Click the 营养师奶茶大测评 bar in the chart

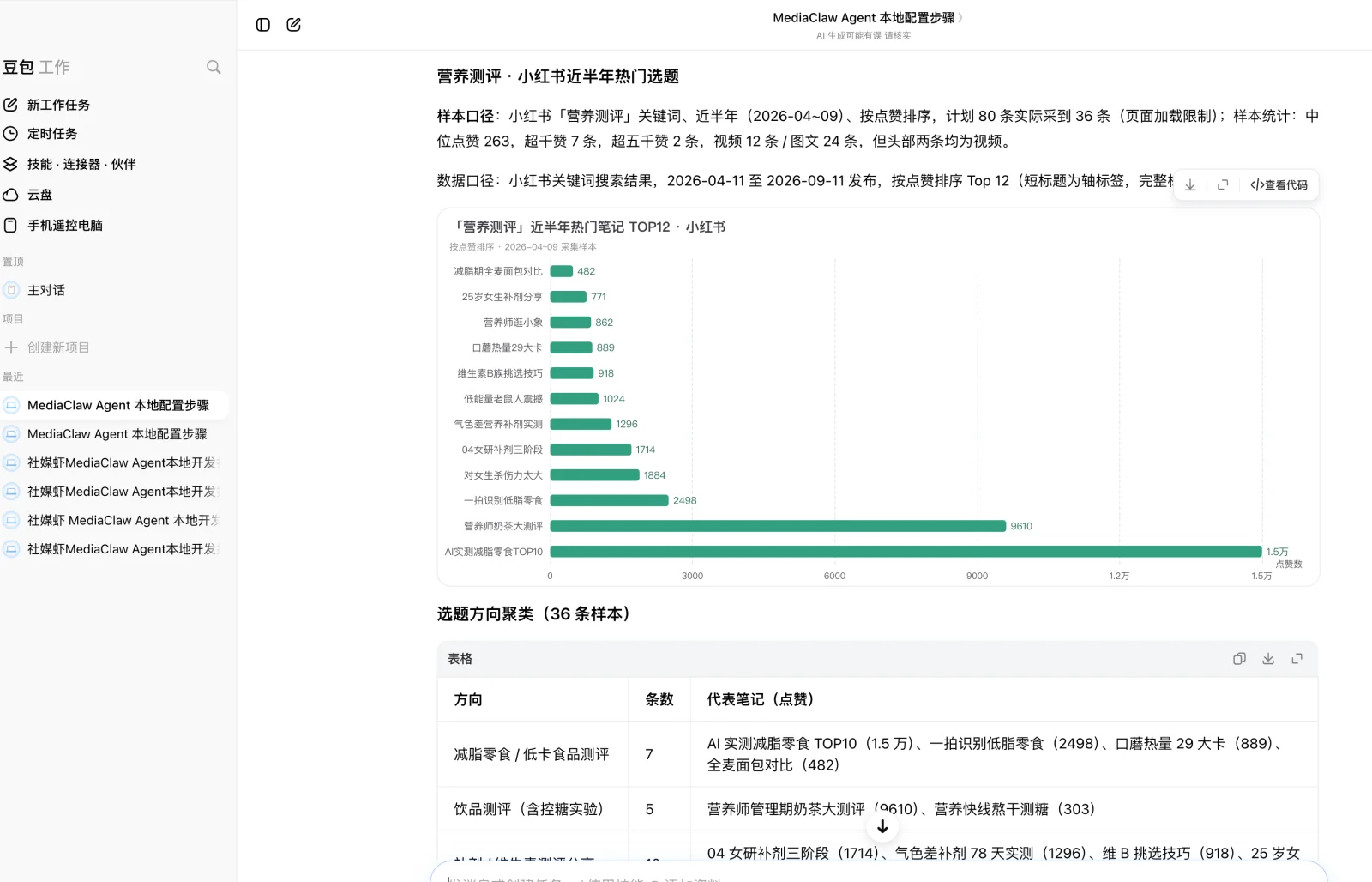click(778, 526)
